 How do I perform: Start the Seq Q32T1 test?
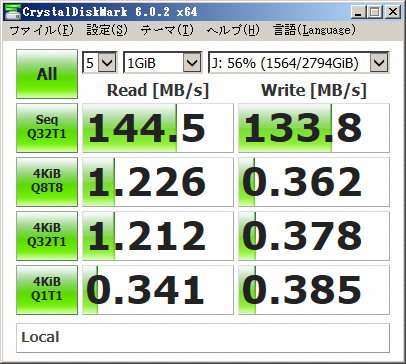click(x=47, y=128)
